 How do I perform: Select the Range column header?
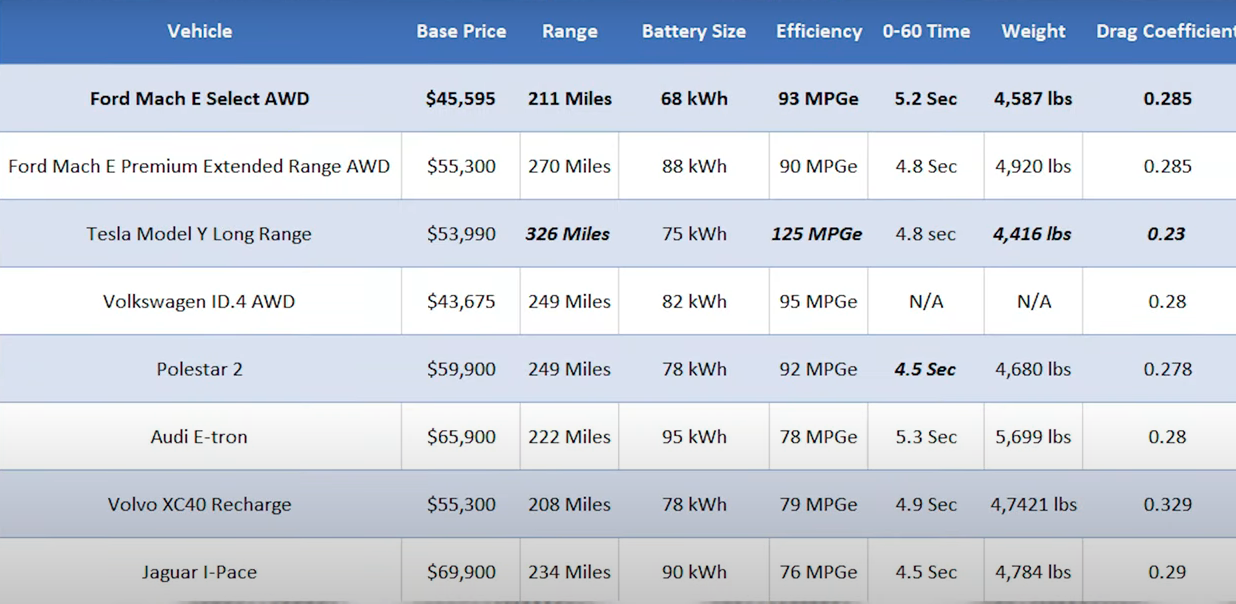tap(570, 31)
